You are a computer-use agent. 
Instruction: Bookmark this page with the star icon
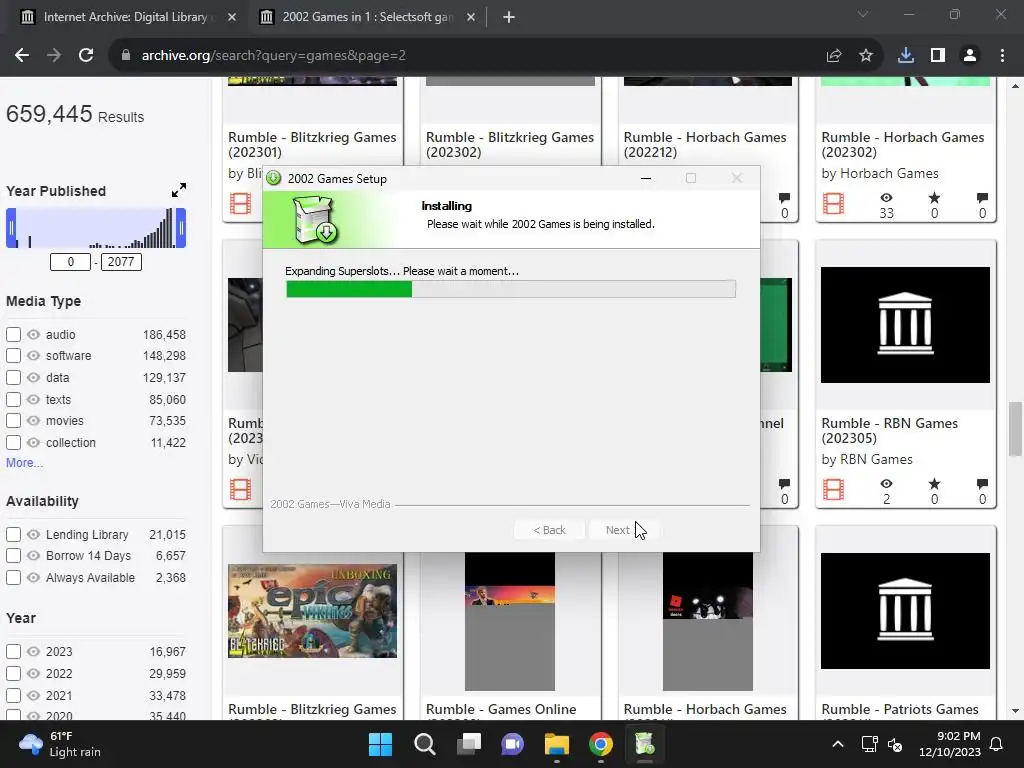tap(866, 56)
